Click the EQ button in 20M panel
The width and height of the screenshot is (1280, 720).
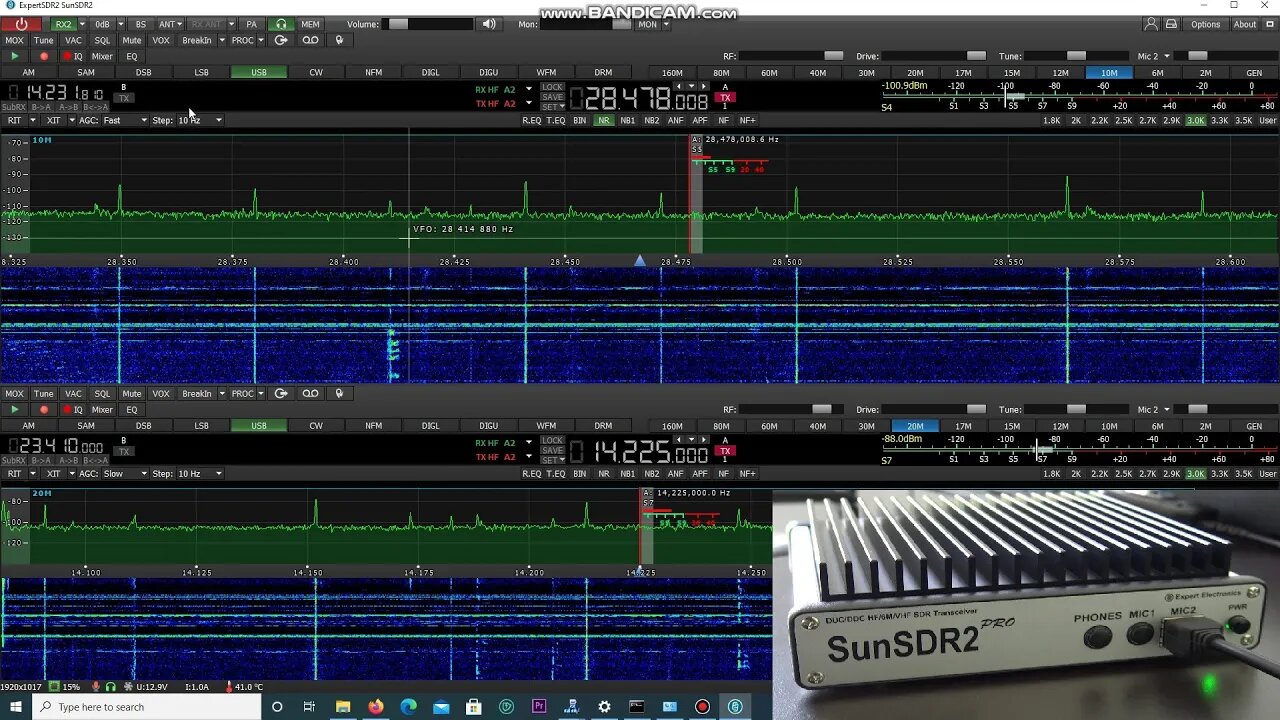pos(131,409)
